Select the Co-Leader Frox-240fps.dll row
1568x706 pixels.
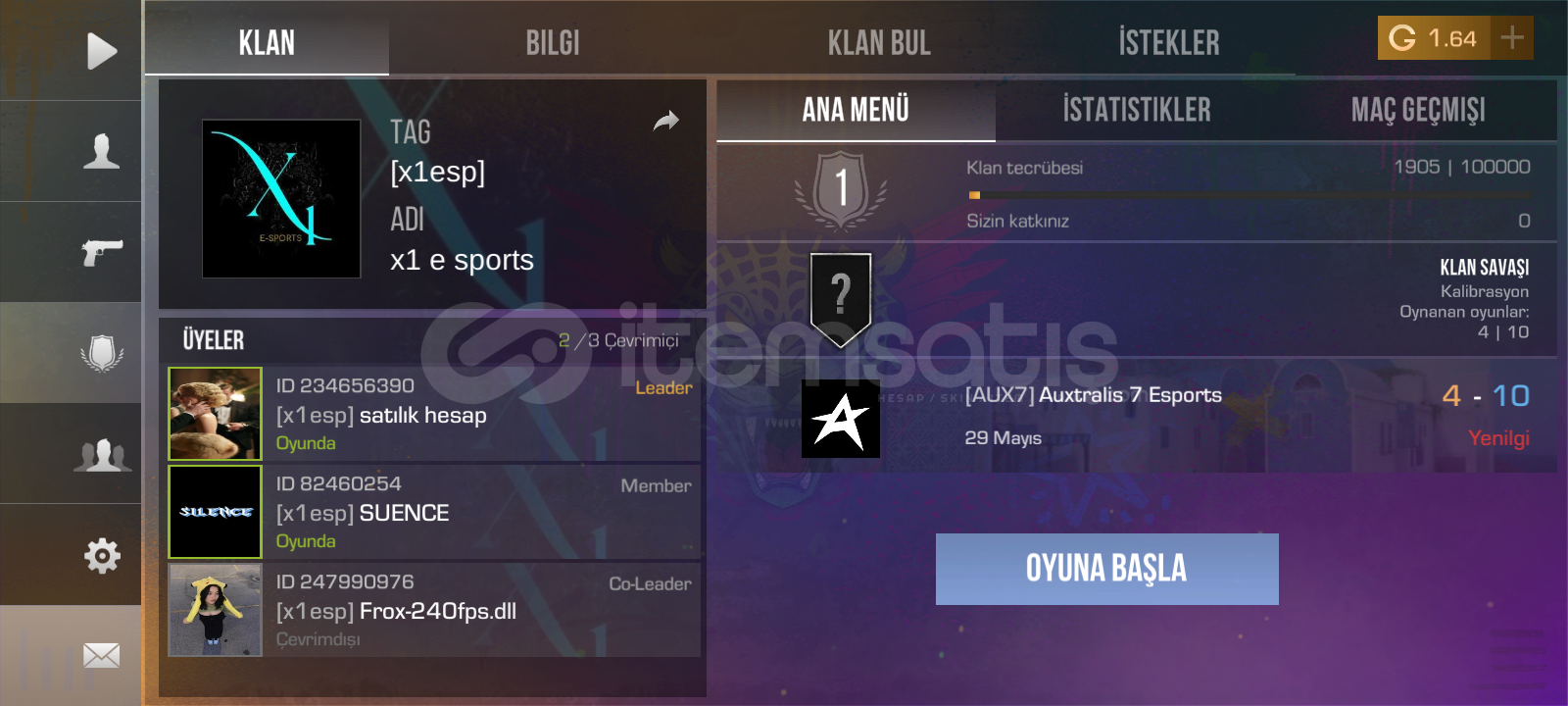point(434,610)
